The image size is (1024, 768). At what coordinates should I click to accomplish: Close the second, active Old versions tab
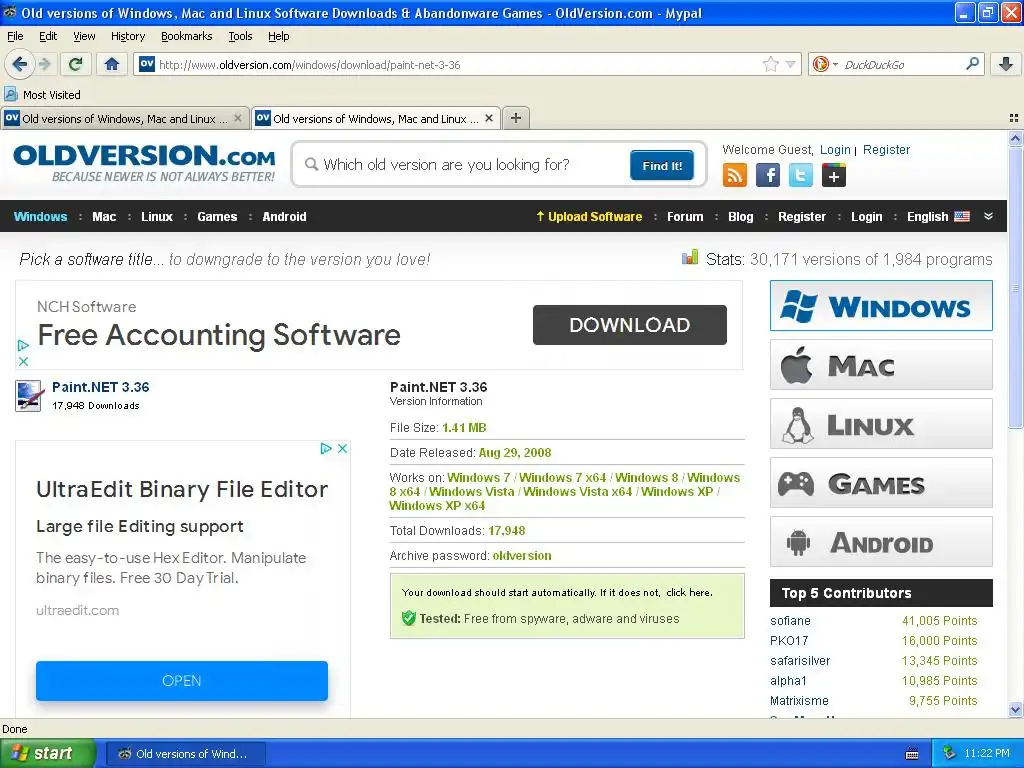point(488,118)
